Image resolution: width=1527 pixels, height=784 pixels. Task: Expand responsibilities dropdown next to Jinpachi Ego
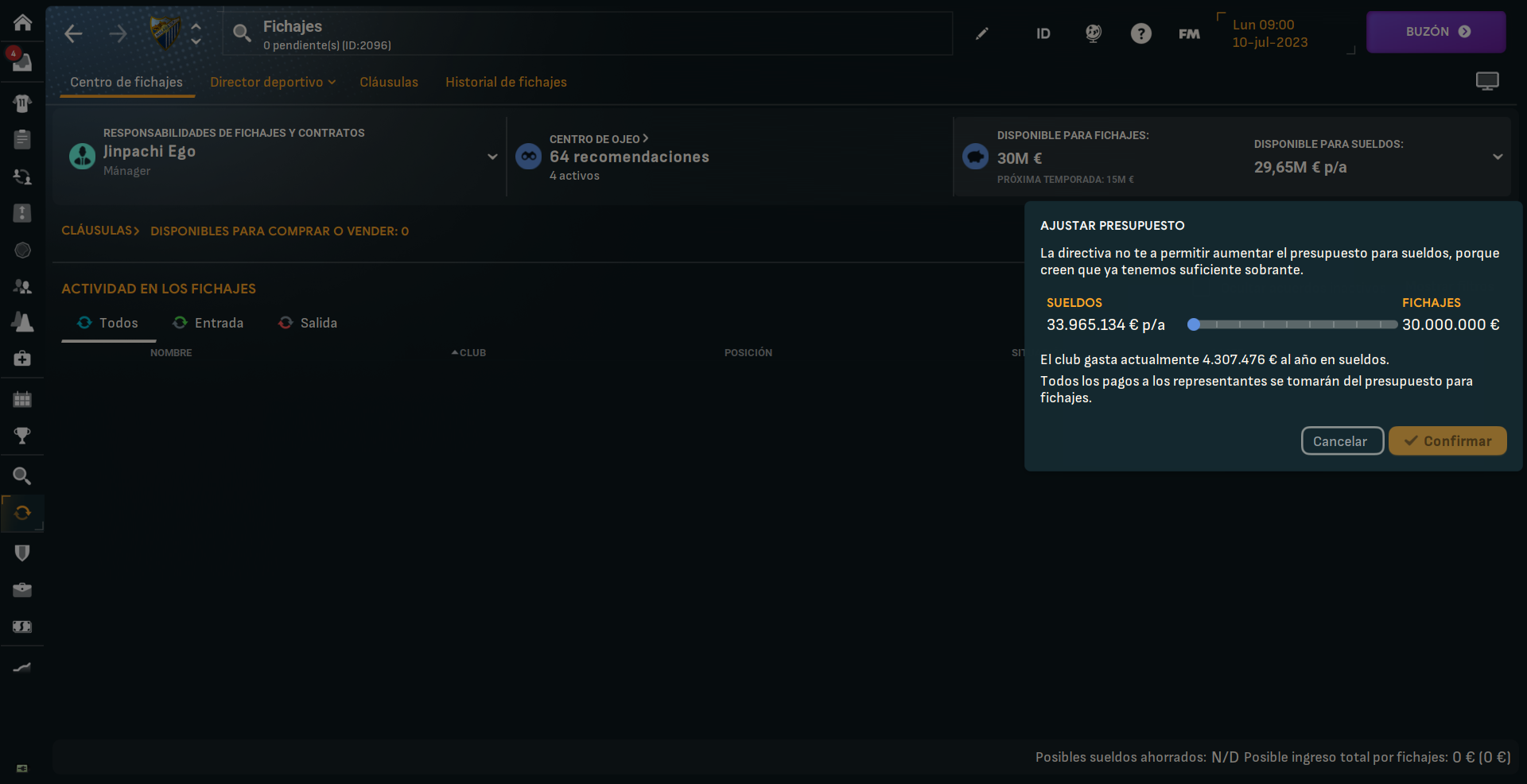tap(492, 157)
